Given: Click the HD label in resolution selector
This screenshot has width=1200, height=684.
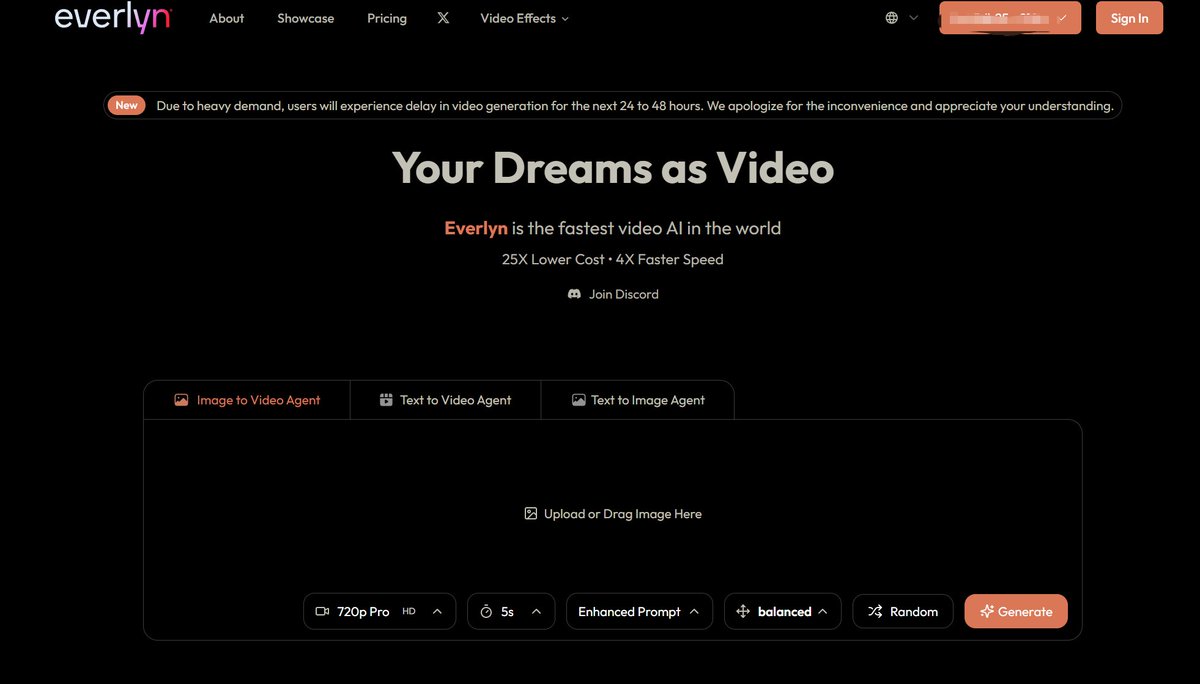Looking at the screenshot, I should pos(409,611).
